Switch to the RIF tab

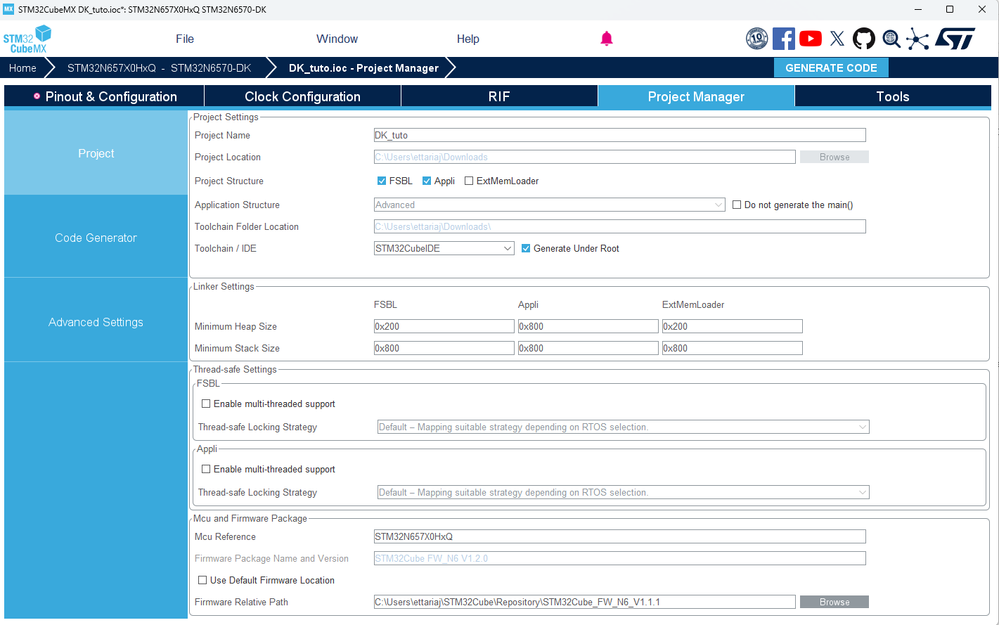point(500,96)
